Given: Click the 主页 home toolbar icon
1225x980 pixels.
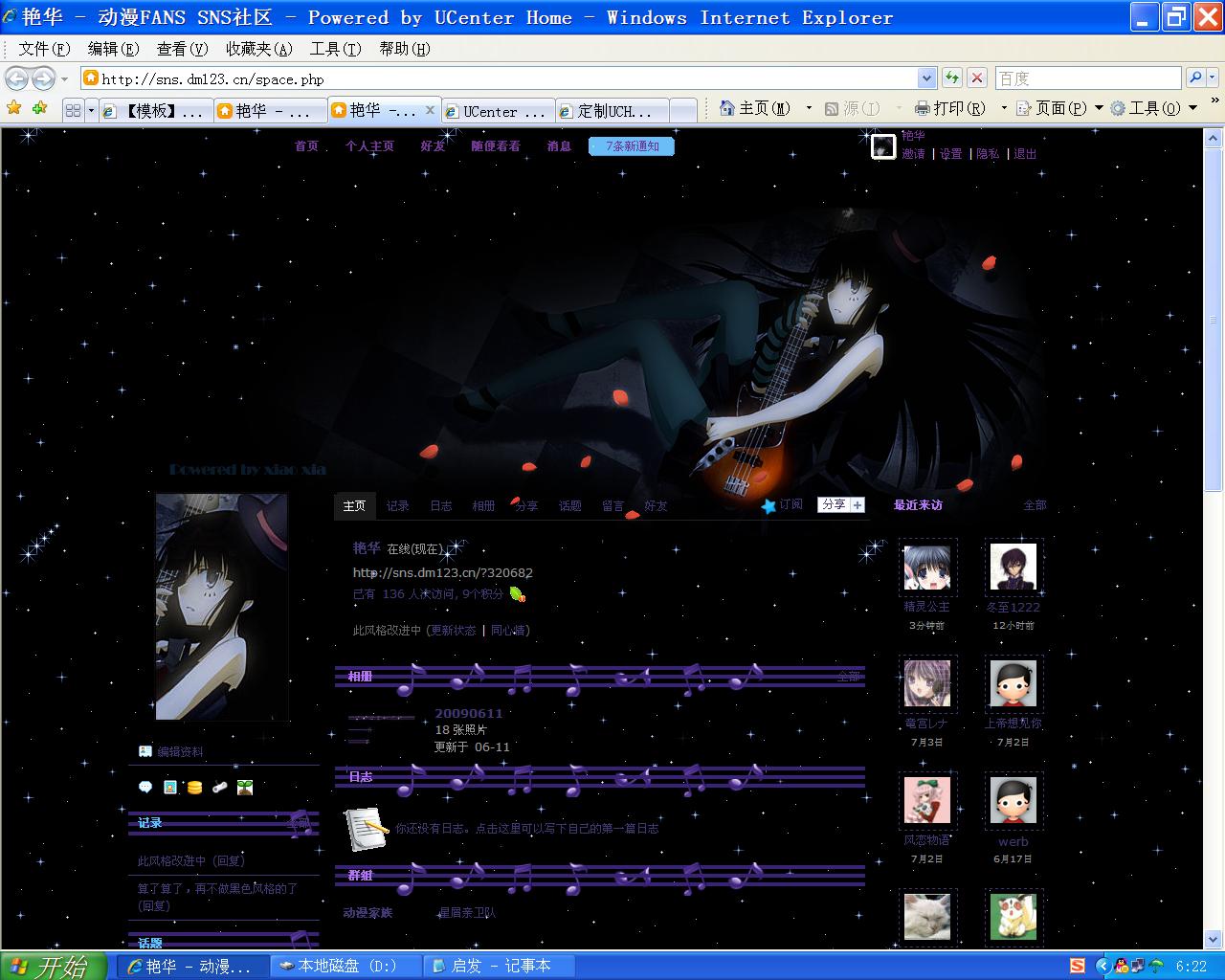Looking at the screenshot, I should point(727,108).
